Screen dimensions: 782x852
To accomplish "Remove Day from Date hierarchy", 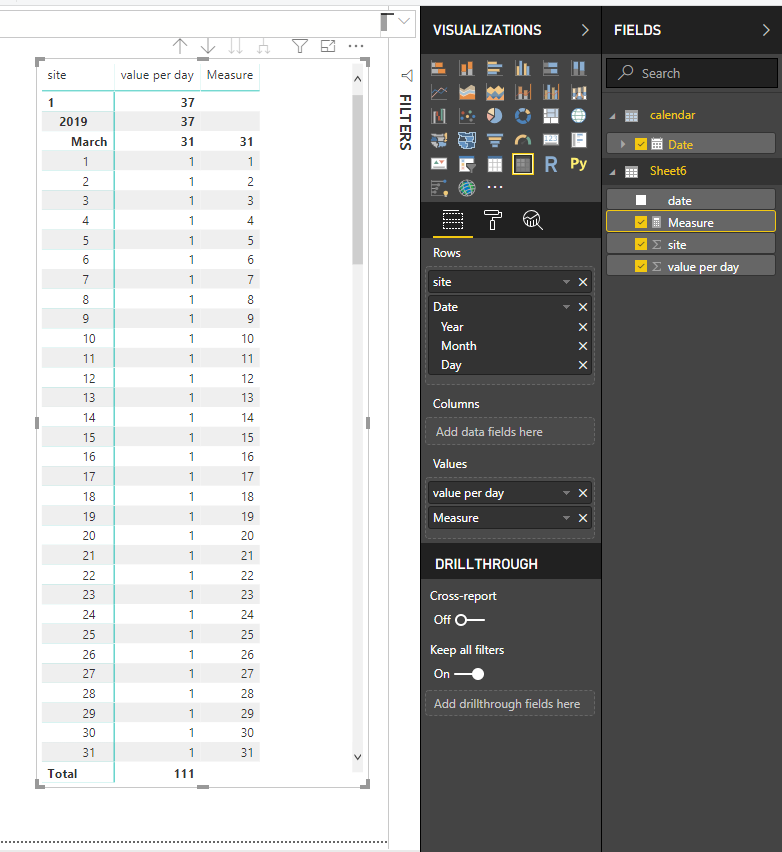I will click(x=583, y=365).
